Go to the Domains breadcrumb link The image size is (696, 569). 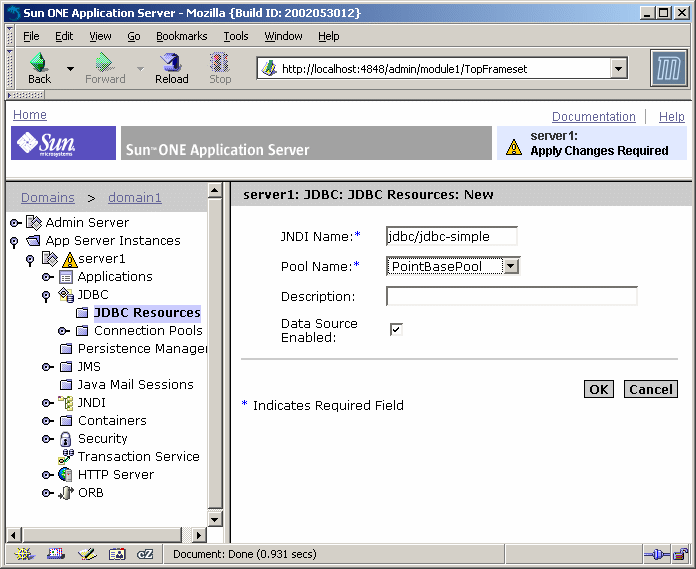(x=47, y=198)
